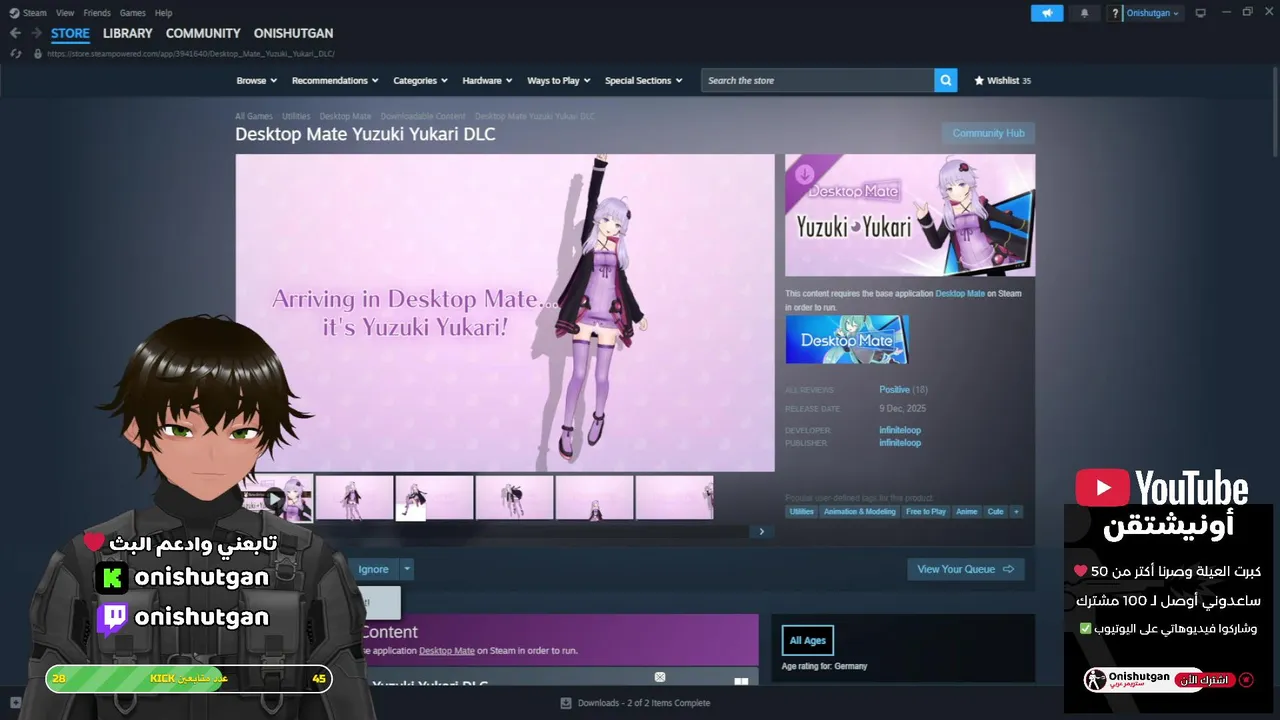Open the ONISHUTGAN profile tab
Screen dimensions: 1280x720
click(x=293, y=33)
